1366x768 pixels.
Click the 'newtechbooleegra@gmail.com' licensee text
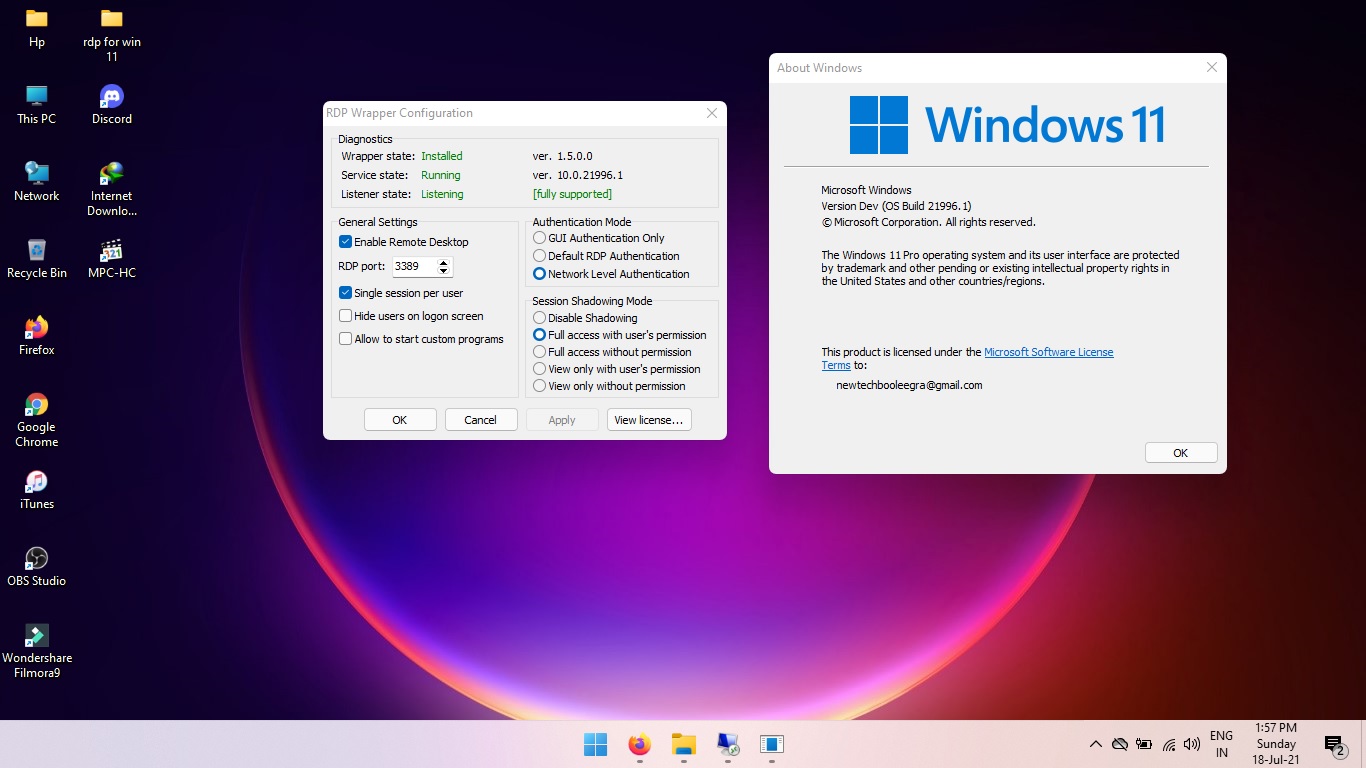point(909,385)
